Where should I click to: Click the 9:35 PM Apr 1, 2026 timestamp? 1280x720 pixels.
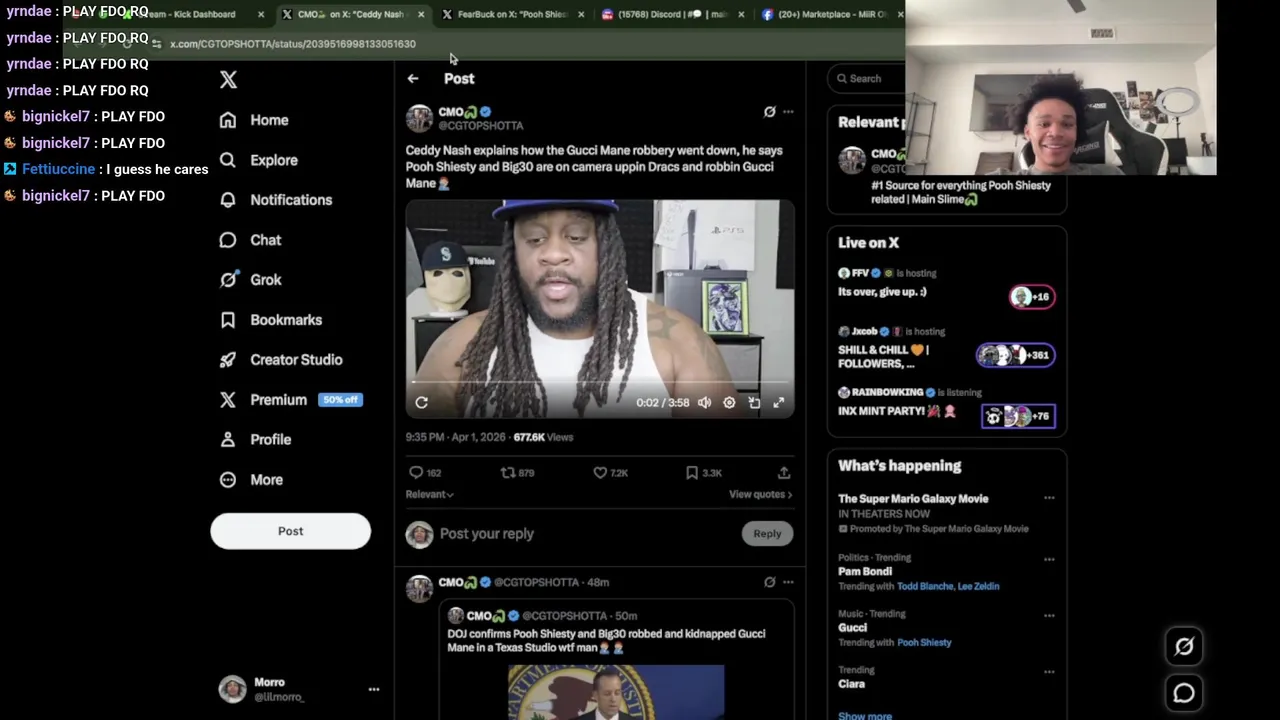pos(455,437)
